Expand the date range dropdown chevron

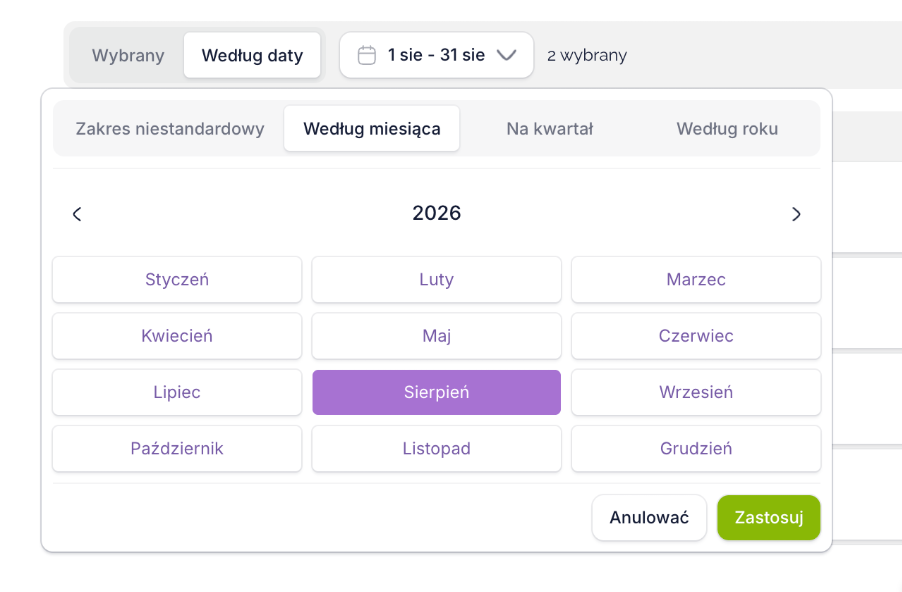tap(506, 55)
